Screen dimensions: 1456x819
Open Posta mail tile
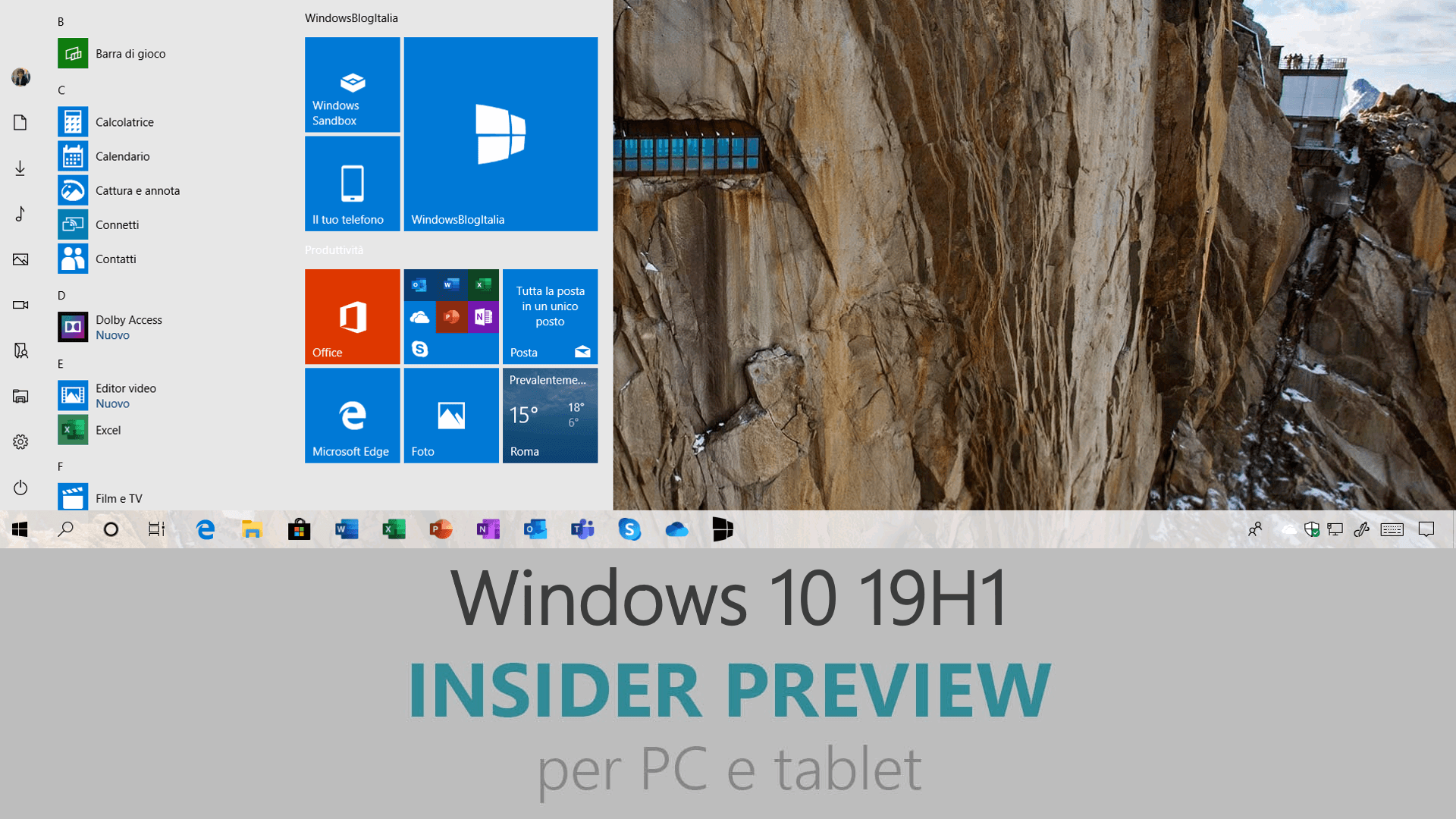point(550,316)
